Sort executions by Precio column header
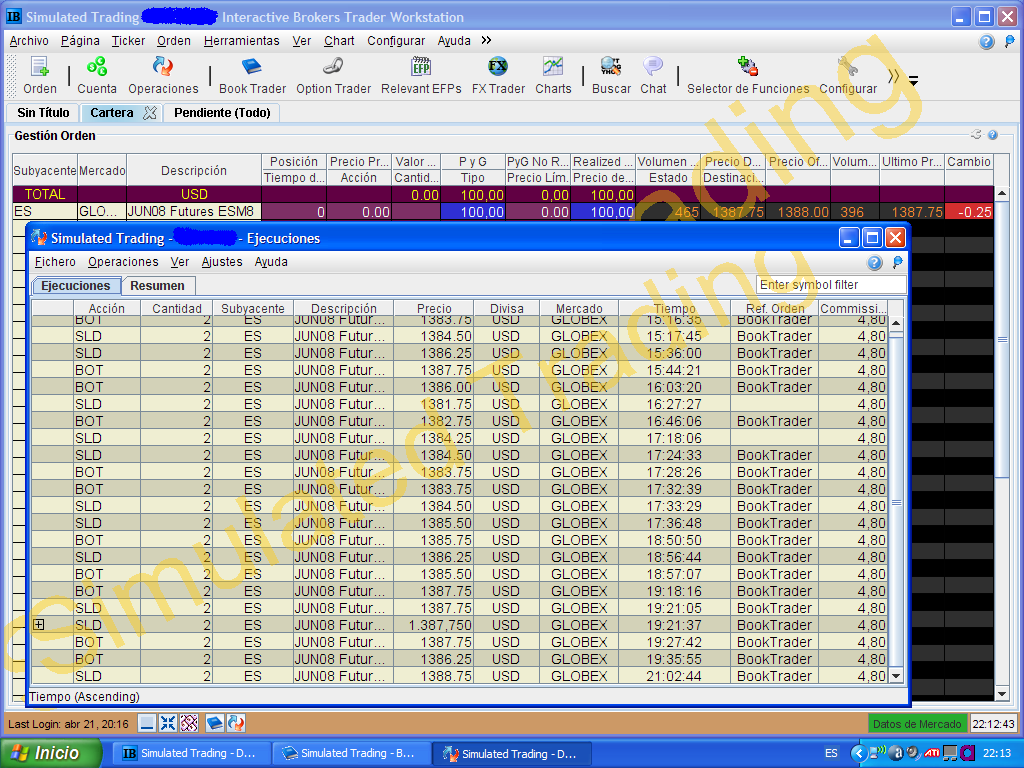 click(x=434, y=309)
